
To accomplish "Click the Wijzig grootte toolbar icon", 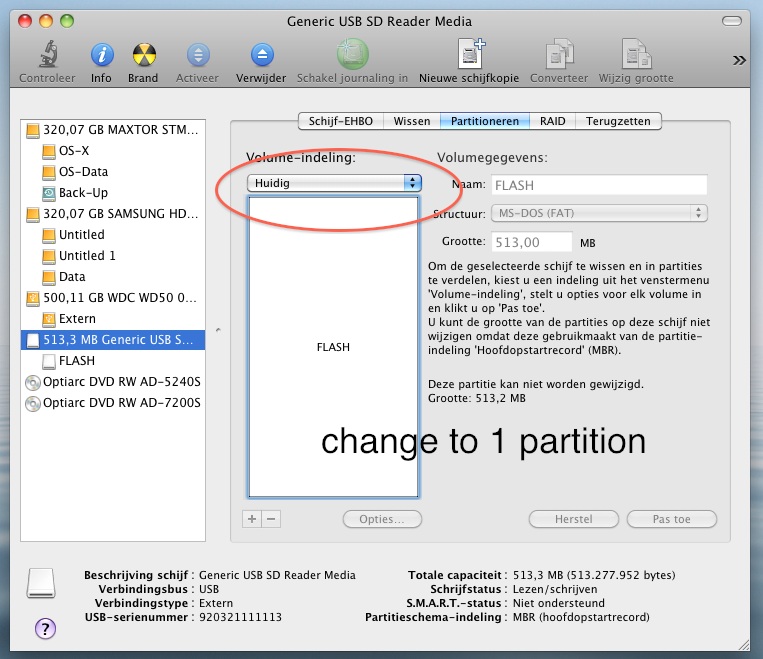I will tap(636, 55).
